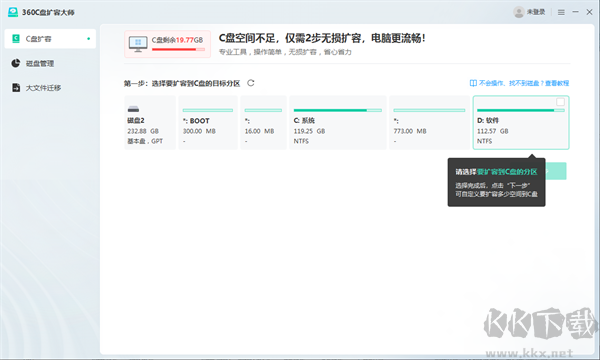The width and height of the screenshot is (600, 360).
Task: Click the 第一步 step heading text
Action: (182, 83)
